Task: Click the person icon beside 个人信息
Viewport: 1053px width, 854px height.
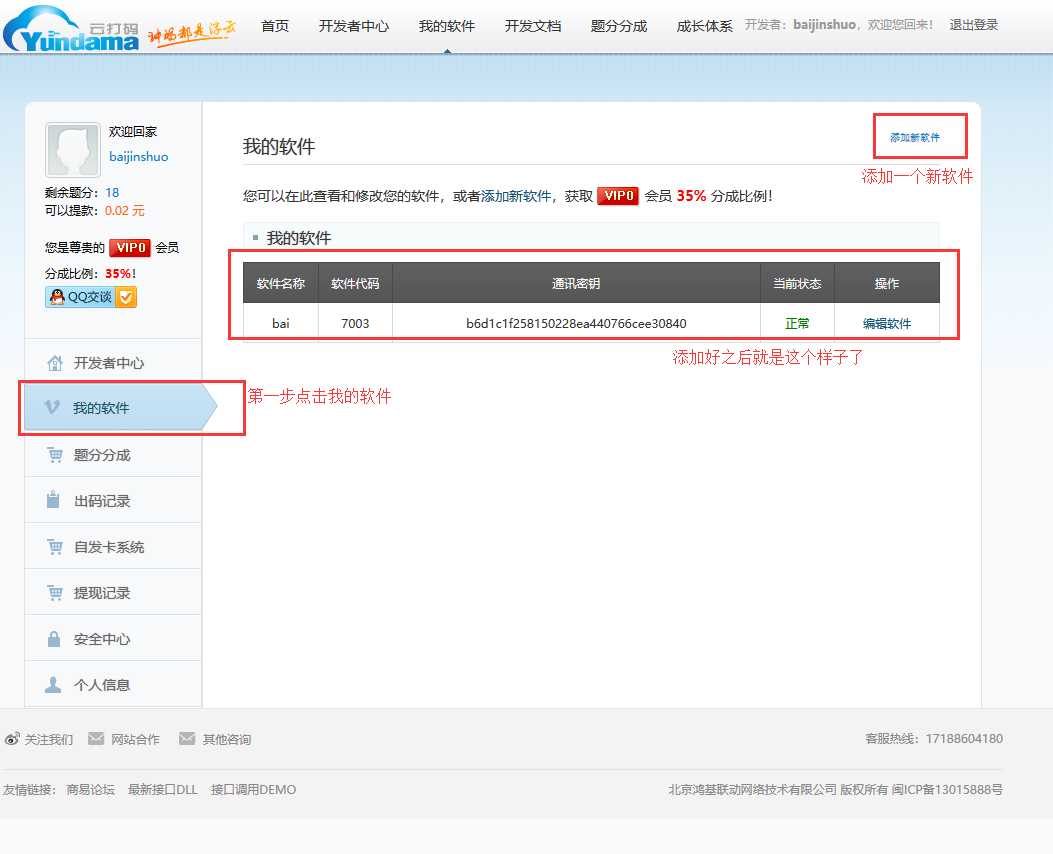Action: [x=53, y=684]
